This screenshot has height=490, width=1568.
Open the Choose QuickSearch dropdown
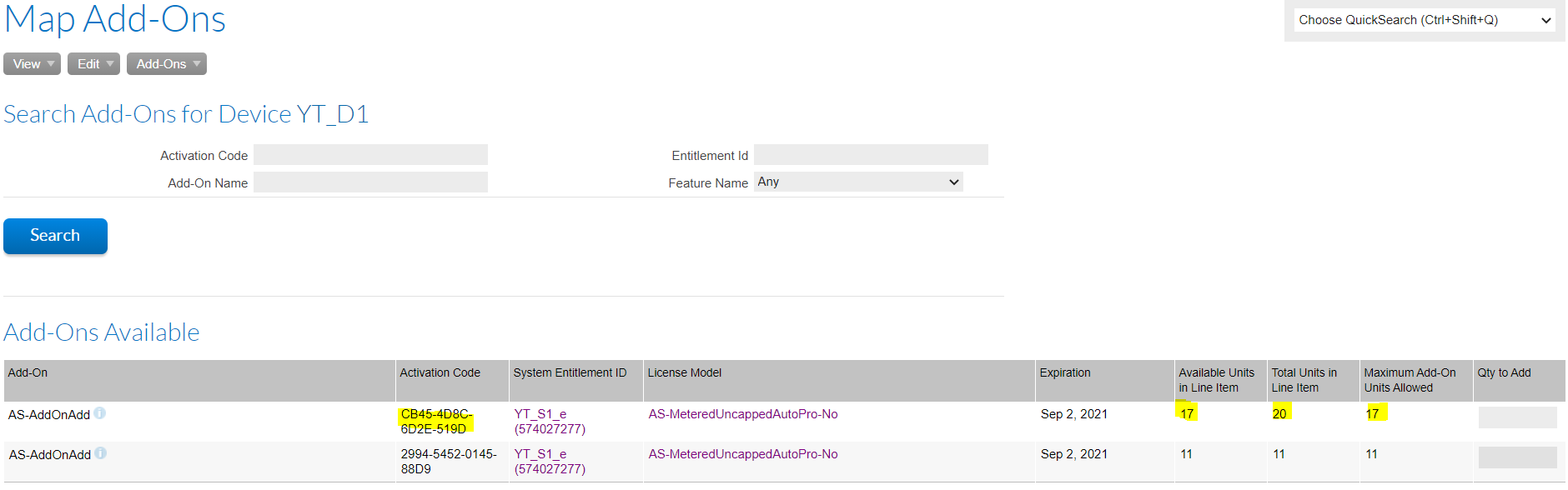[x=1425, y=20]
